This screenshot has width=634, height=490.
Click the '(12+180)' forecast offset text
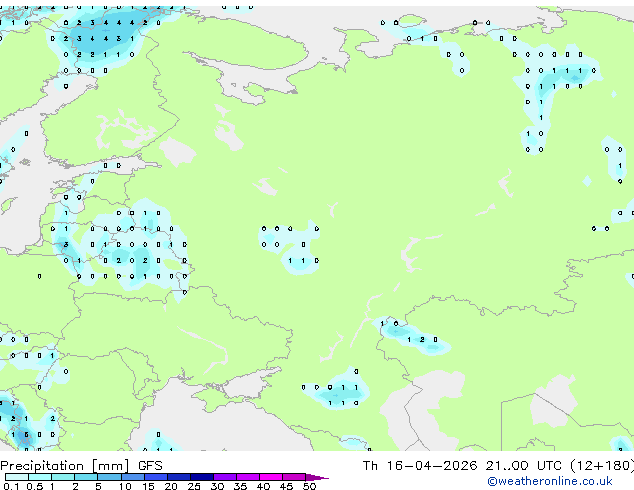(602, 466)
